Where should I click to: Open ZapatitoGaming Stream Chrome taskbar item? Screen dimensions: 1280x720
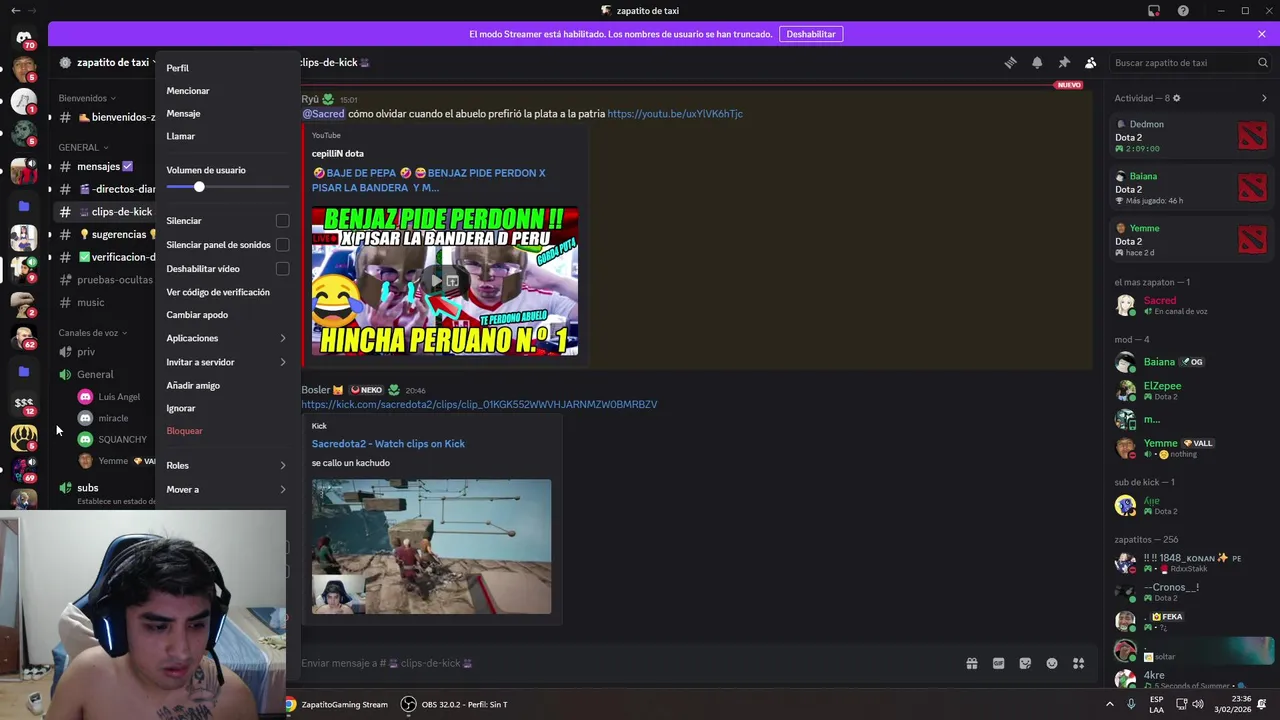[x=336, y=704]
